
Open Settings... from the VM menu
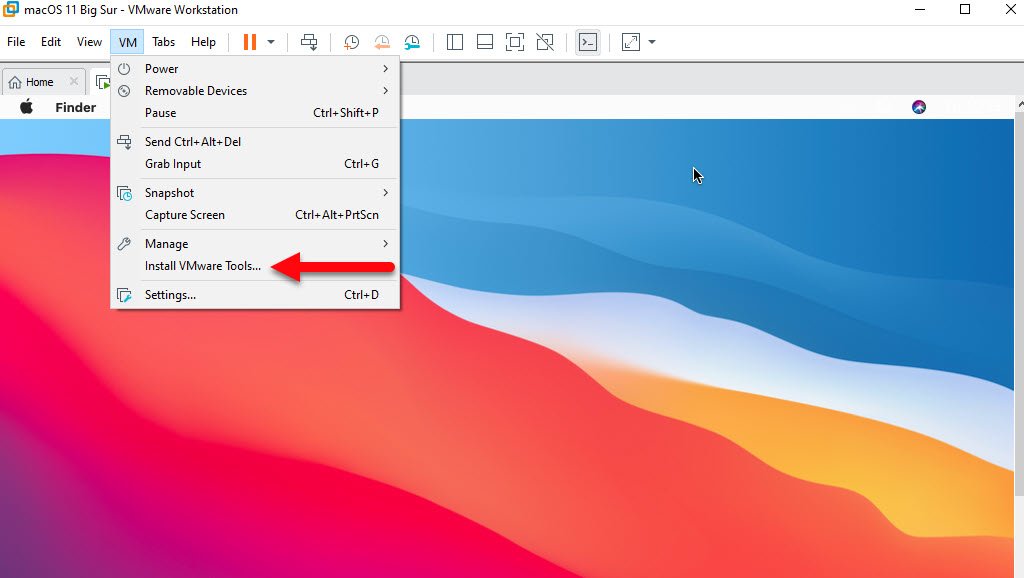pyautogui.click(x=255, y=295)
